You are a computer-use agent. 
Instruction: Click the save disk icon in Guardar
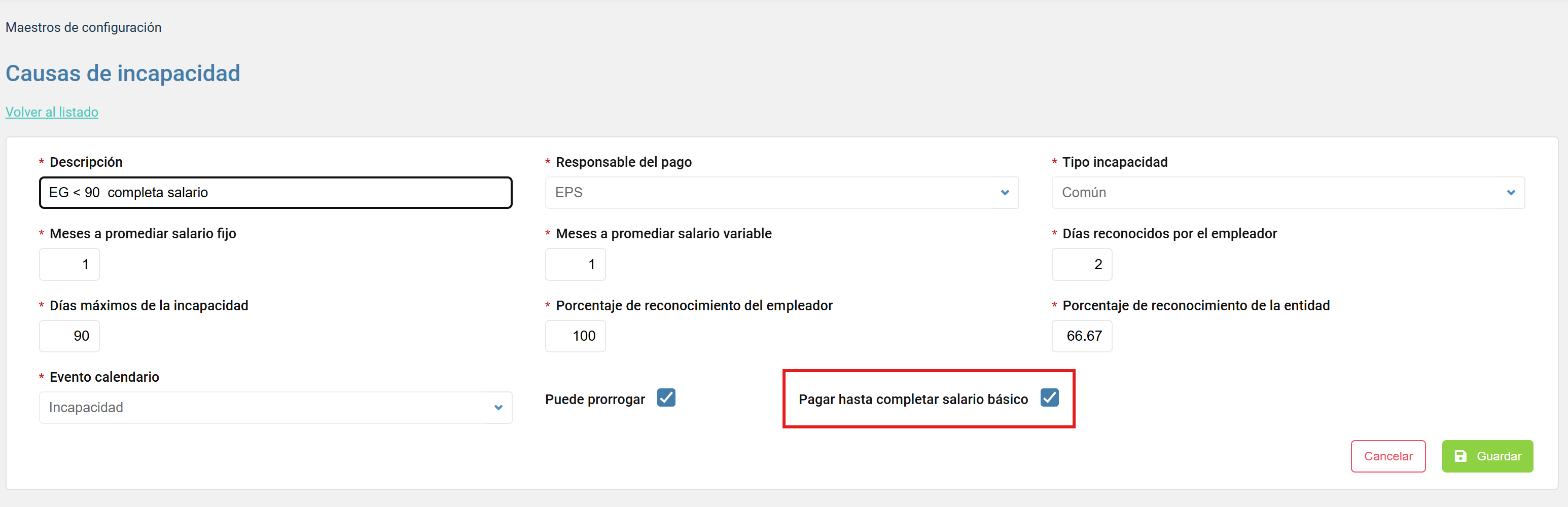click(x=1460, y=456)
